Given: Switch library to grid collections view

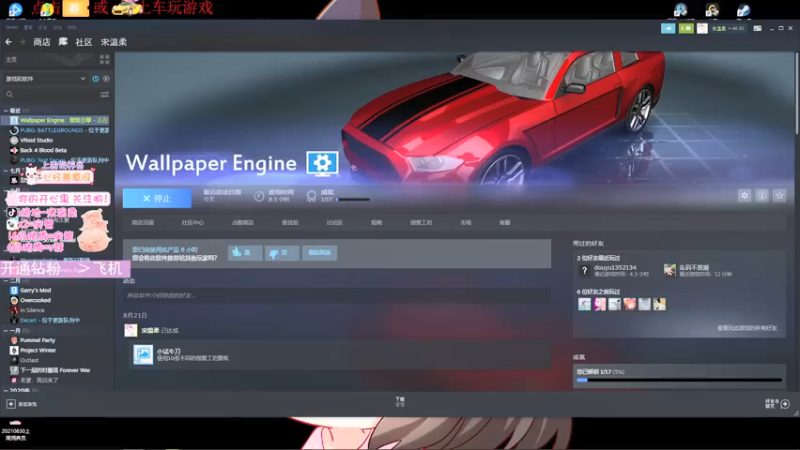Looking at the screenshot, I should pyautogui.click(x=105, y=60).
